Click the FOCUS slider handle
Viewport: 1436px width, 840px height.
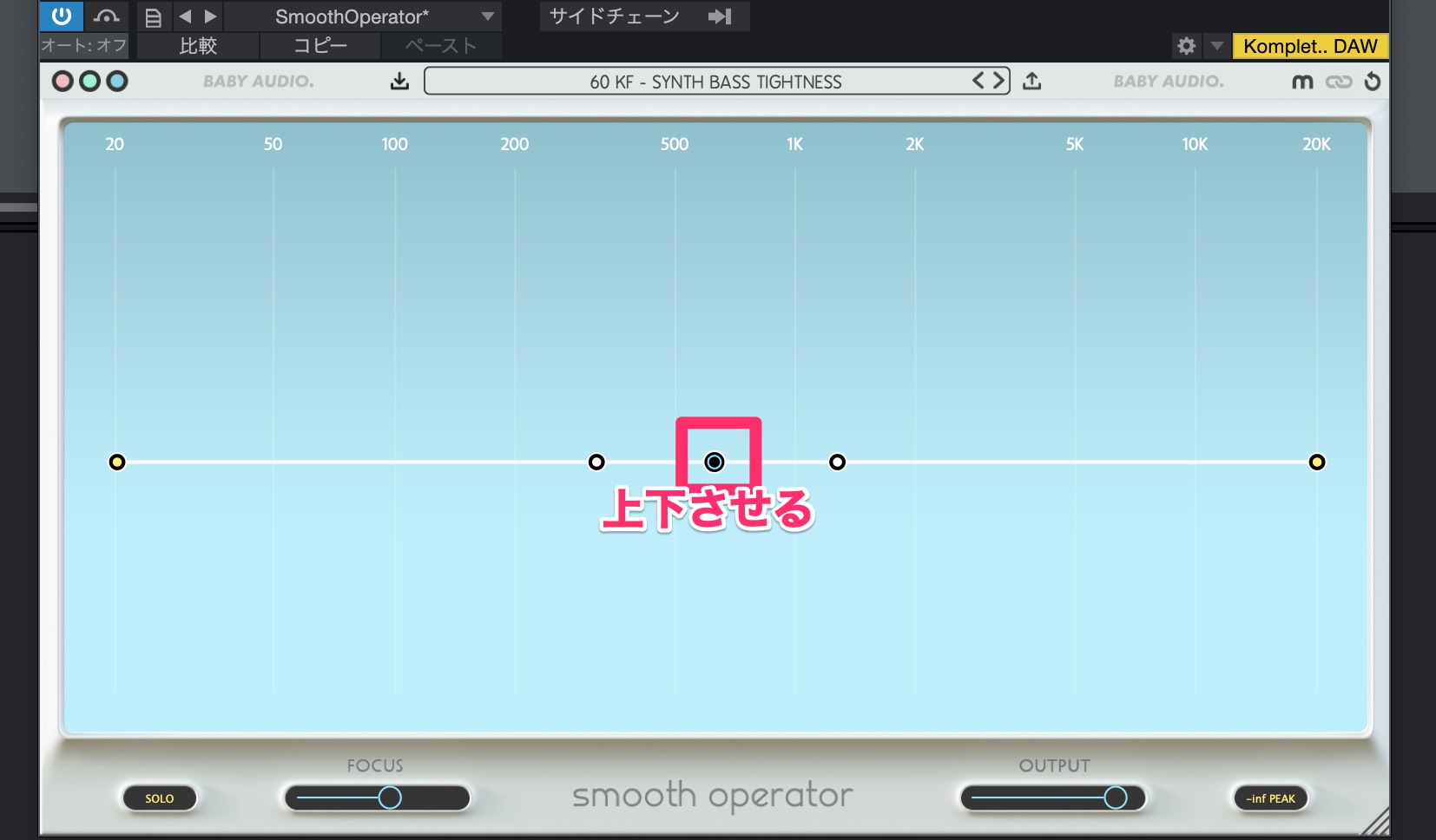[390, 797]
